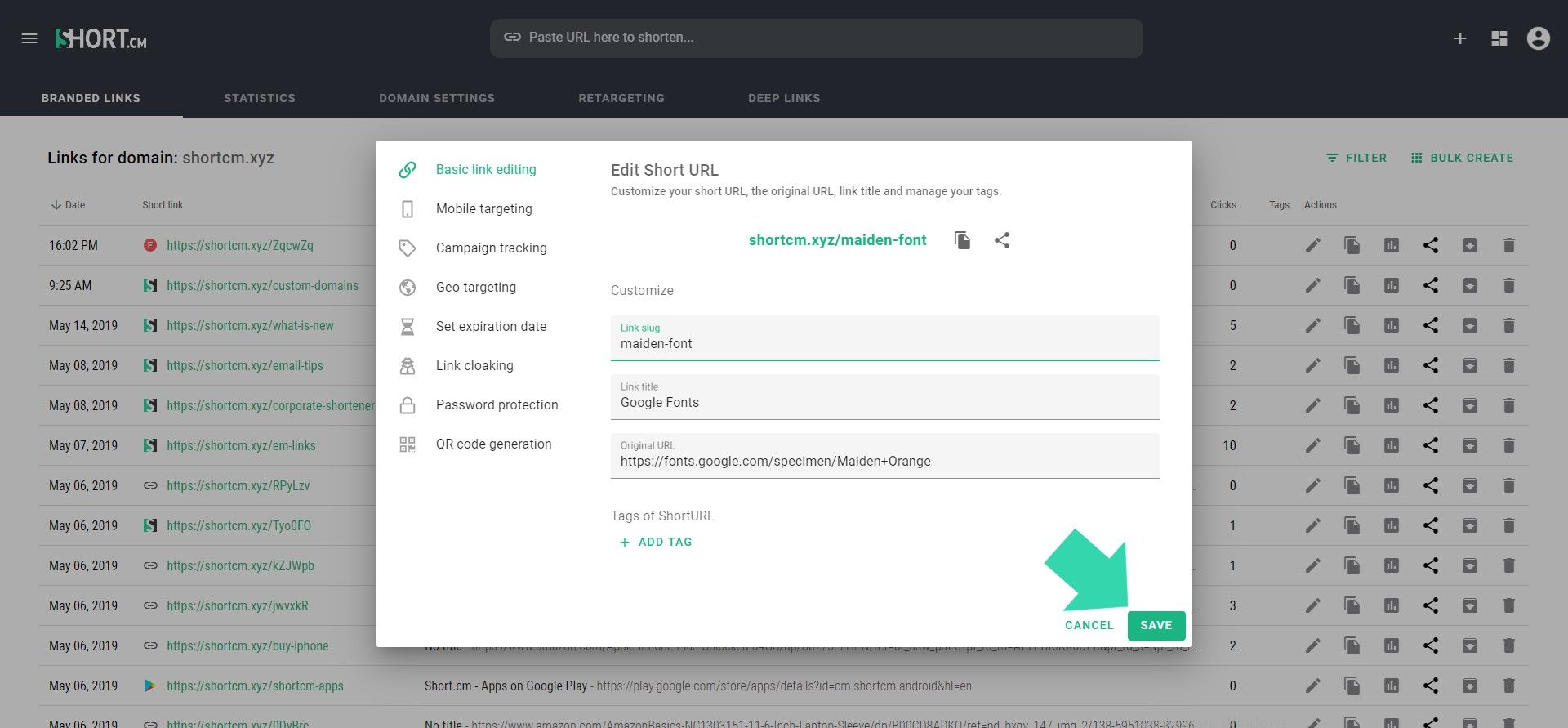Edit the what-is-new row link
The image size is (1568, 728).
1313,325
